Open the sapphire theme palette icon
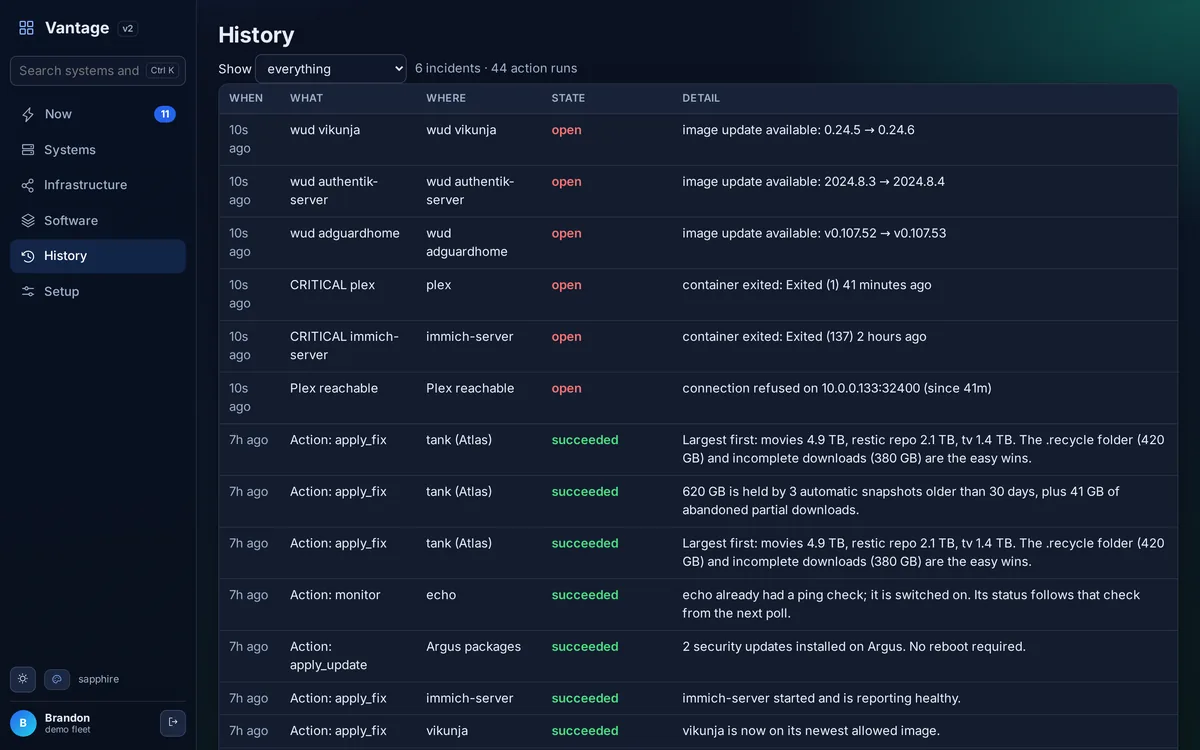This screenshot has height=750, width=1200. (57, 679)
